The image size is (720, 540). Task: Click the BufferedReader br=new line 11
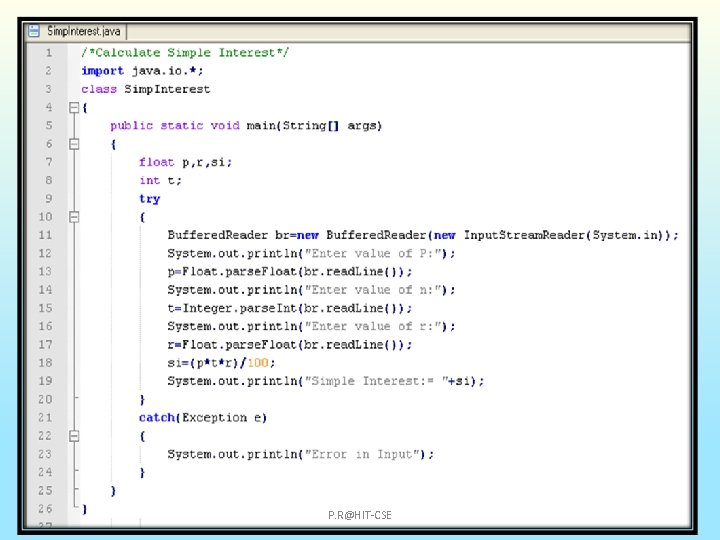(423, 236)
